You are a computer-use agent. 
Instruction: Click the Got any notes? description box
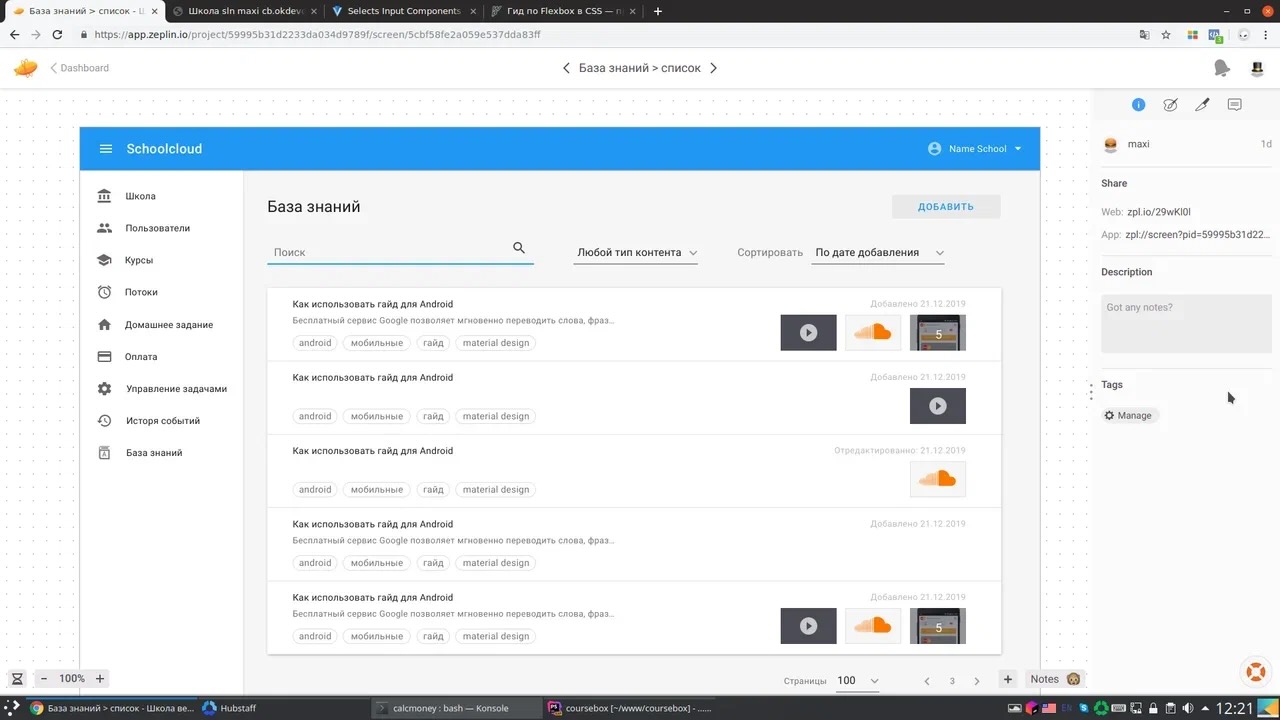click(1186, 323)
